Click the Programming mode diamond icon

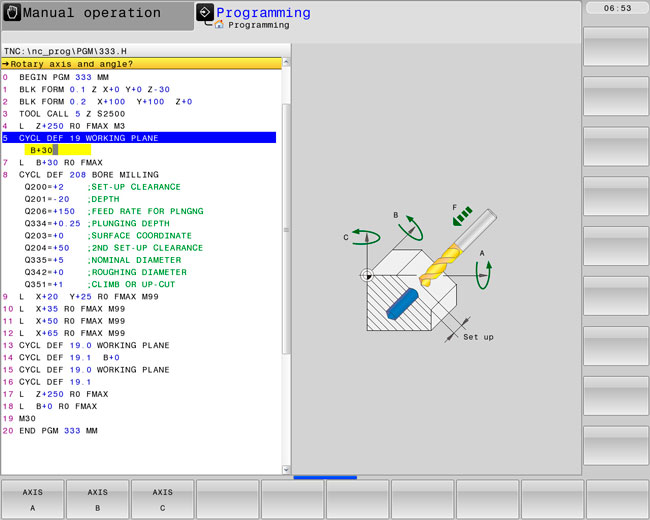(205, 12)
